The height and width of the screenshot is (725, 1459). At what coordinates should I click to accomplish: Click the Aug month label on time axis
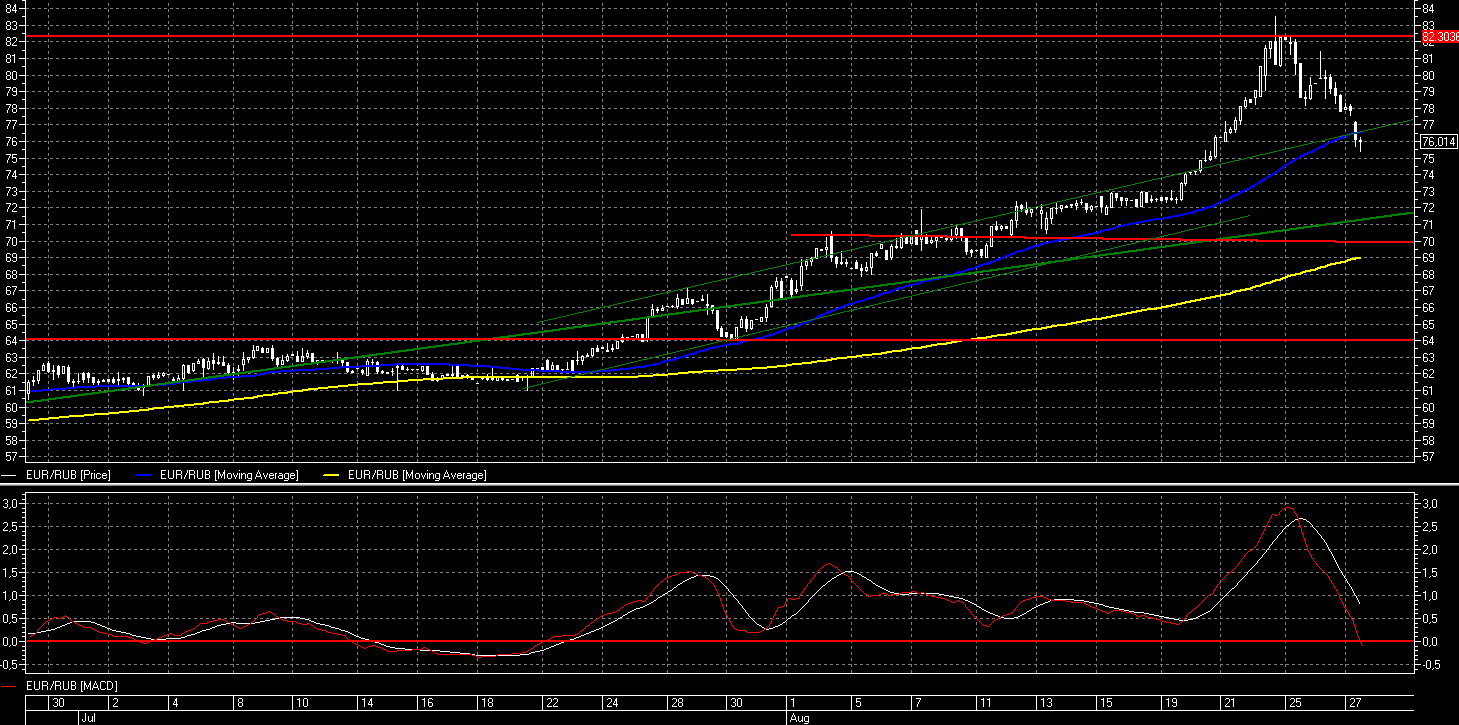click(797, 717)
